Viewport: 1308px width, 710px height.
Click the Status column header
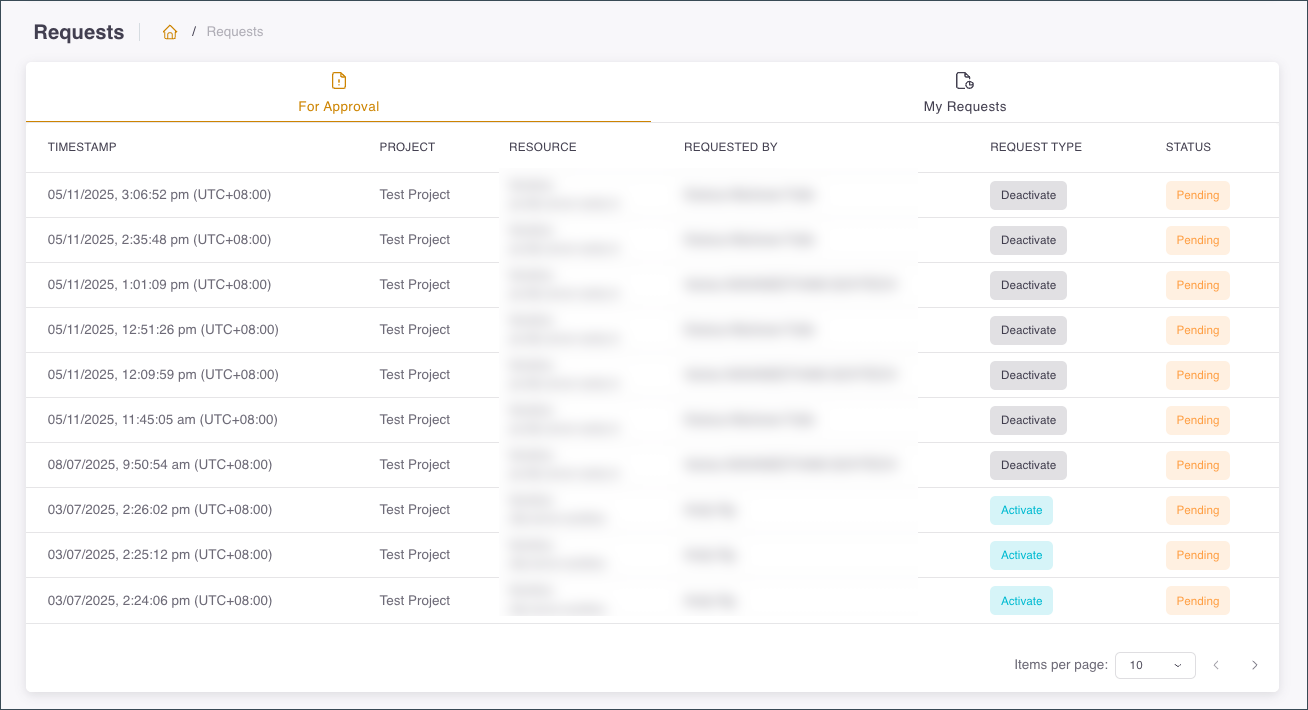pyautogui.click(x=1188, y=147)
